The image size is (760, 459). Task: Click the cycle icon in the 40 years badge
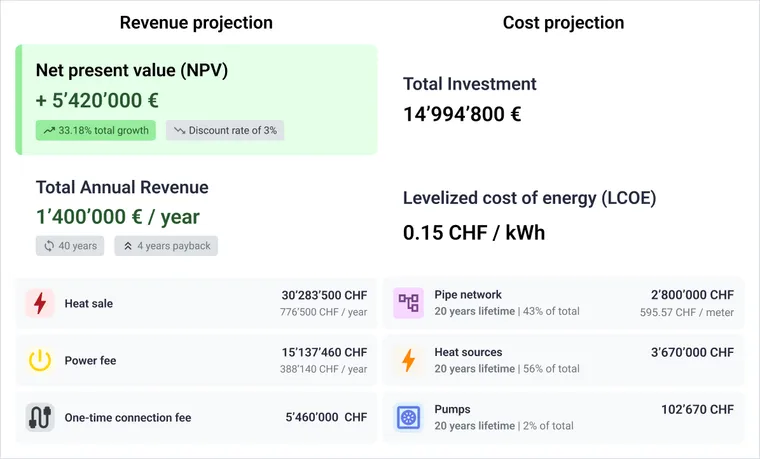(x=49, y=246)
